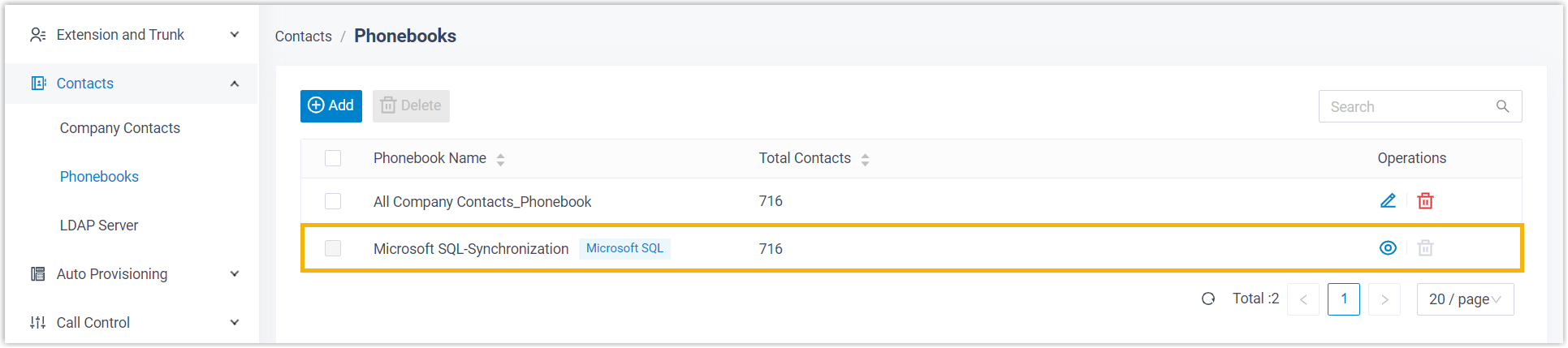Focus the Search input field
Screen dimensions: 1568x348
click(x=1409, y=107)
